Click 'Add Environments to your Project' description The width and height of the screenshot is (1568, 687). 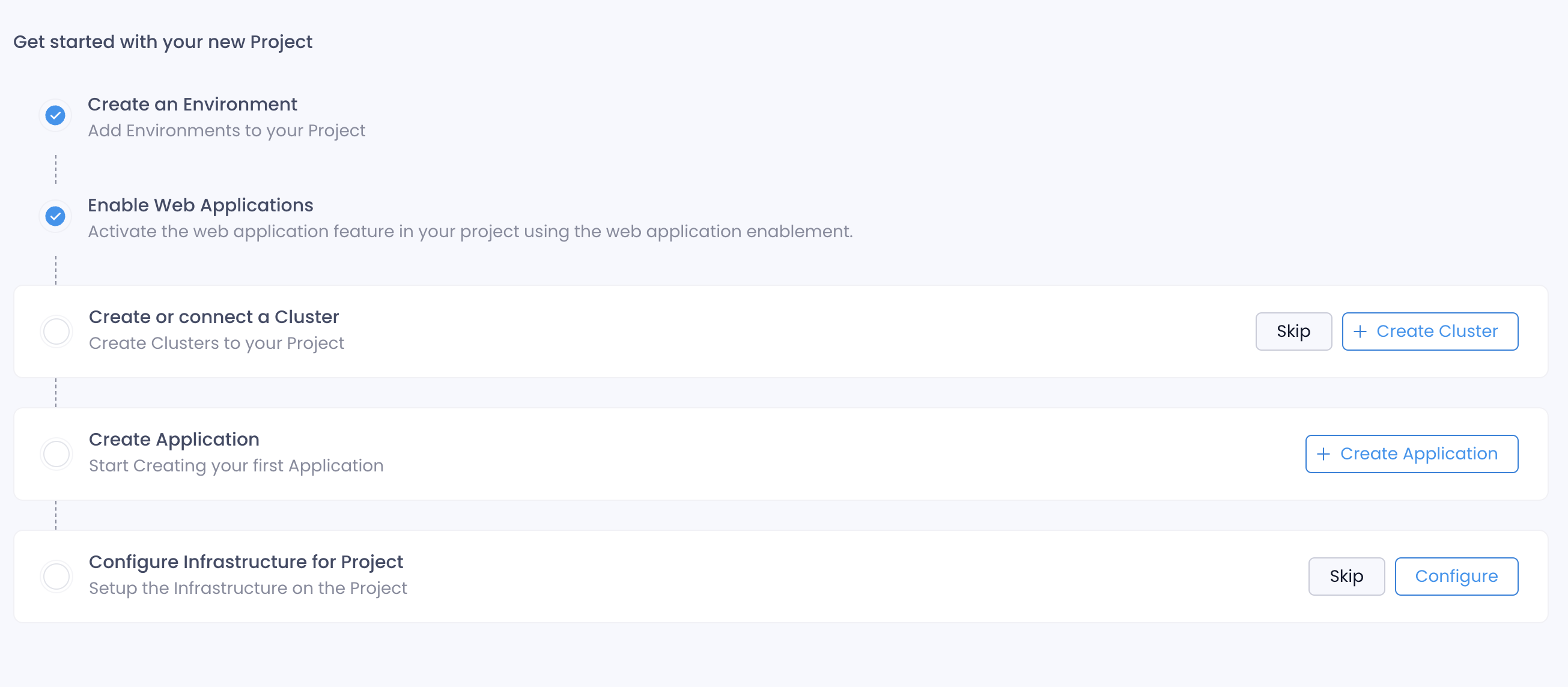[226, 131]
